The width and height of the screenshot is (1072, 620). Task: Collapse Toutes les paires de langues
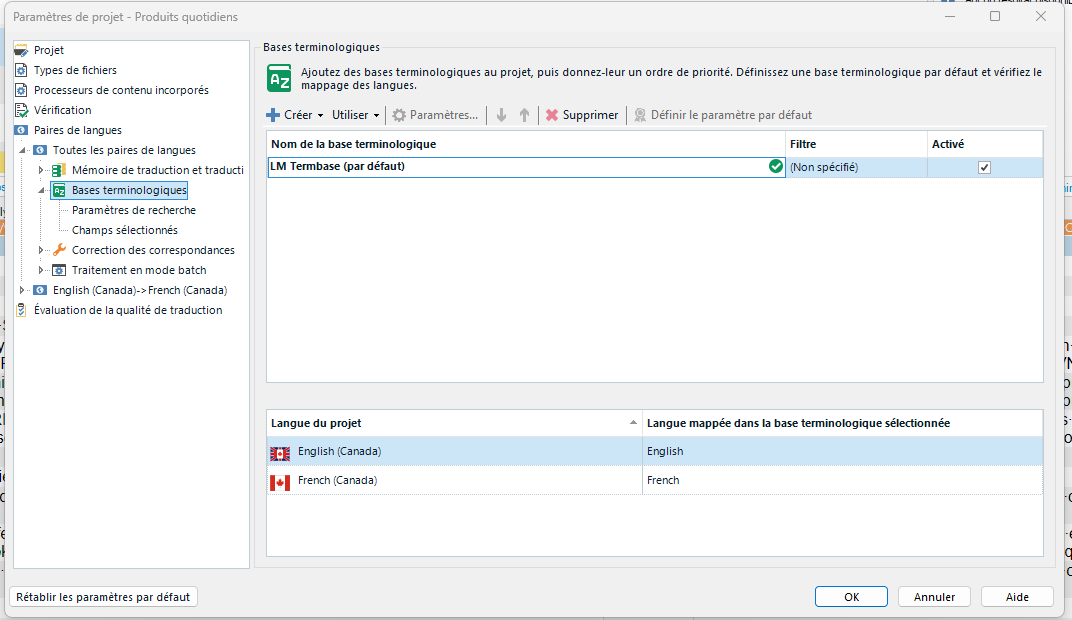[22, 148]
